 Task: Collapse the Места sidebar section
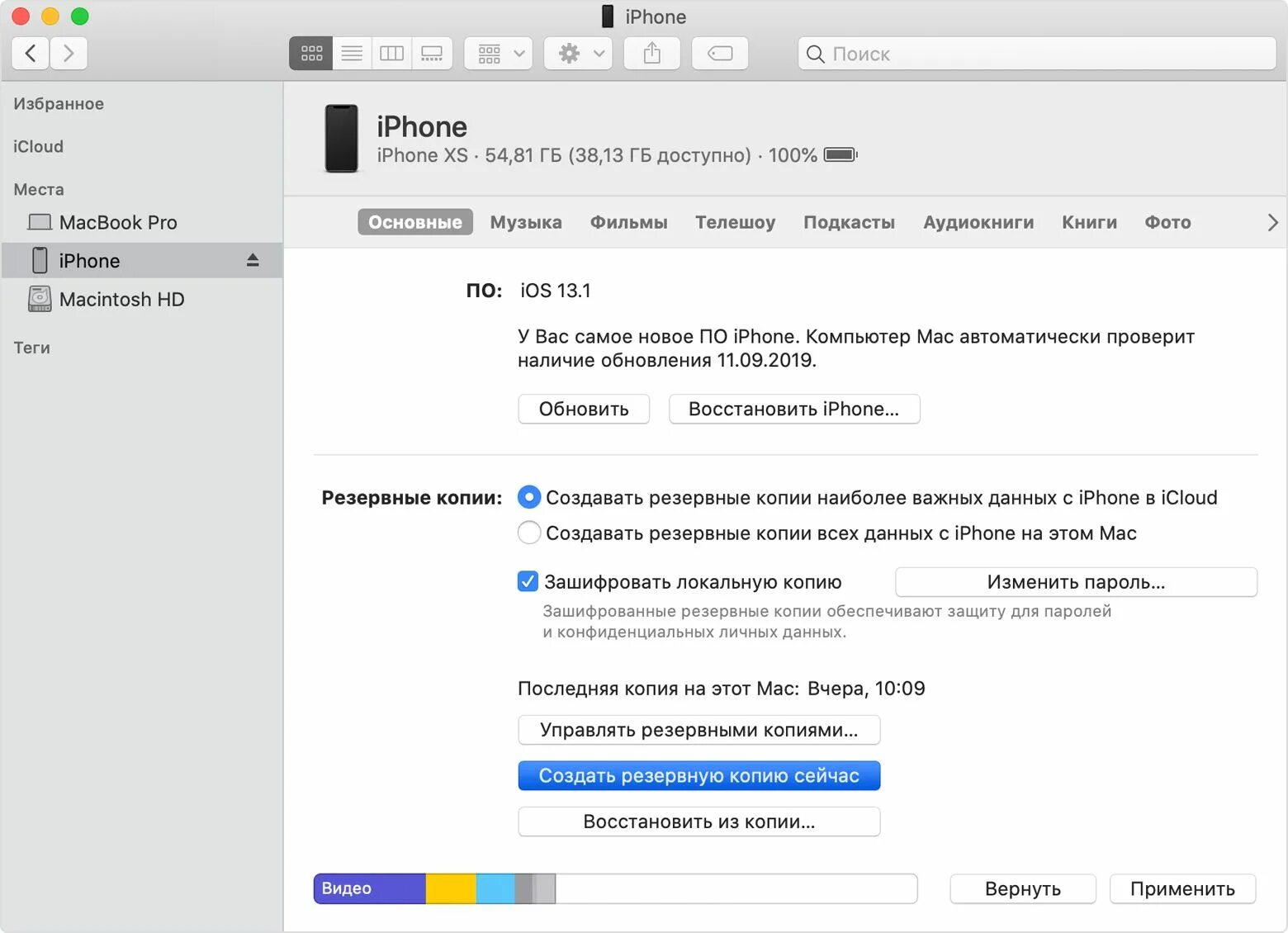pyautogui.click(x=39, y=189)
